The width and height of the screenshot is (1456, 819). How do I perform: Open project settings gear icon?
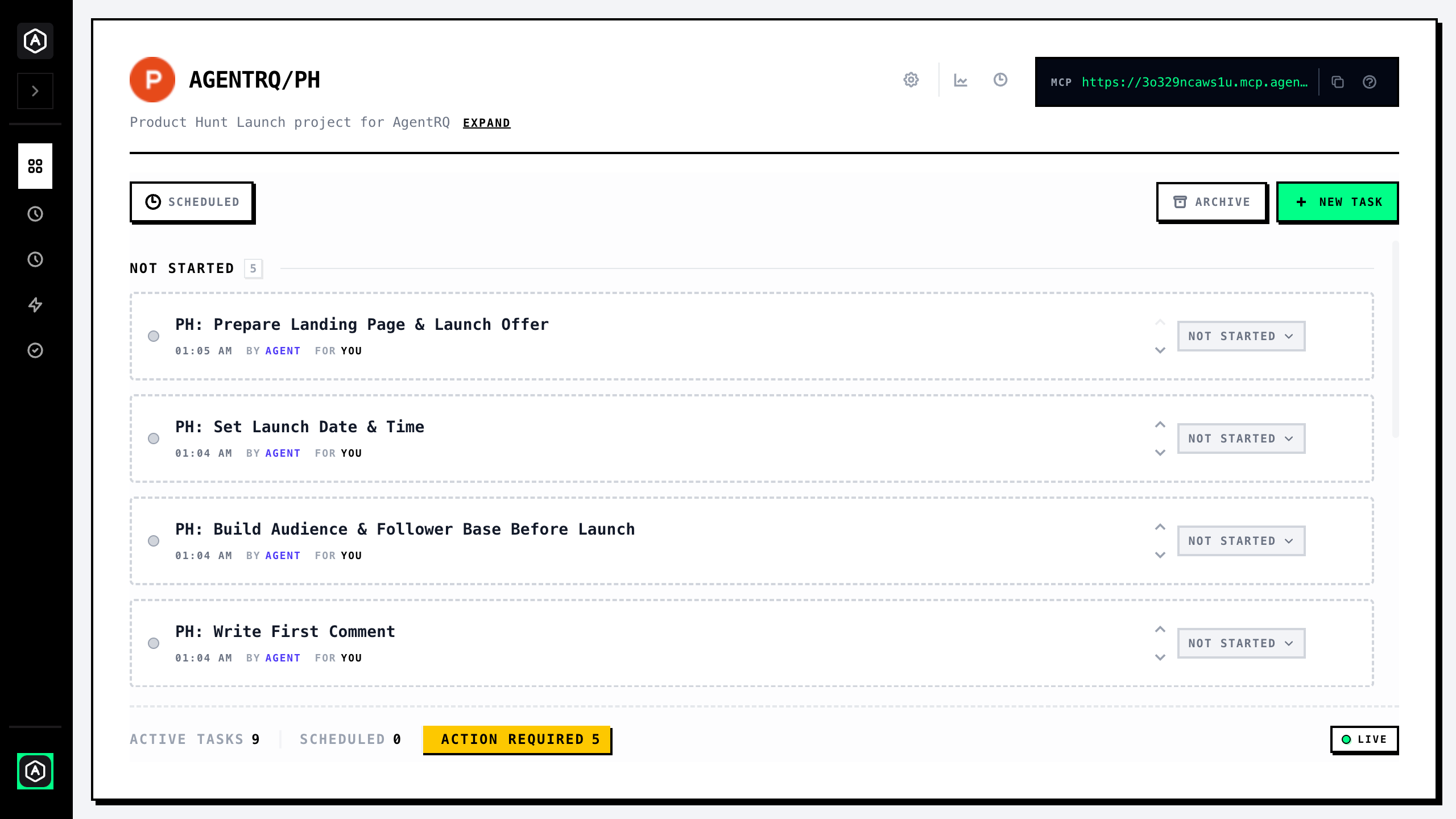(911, 80)
